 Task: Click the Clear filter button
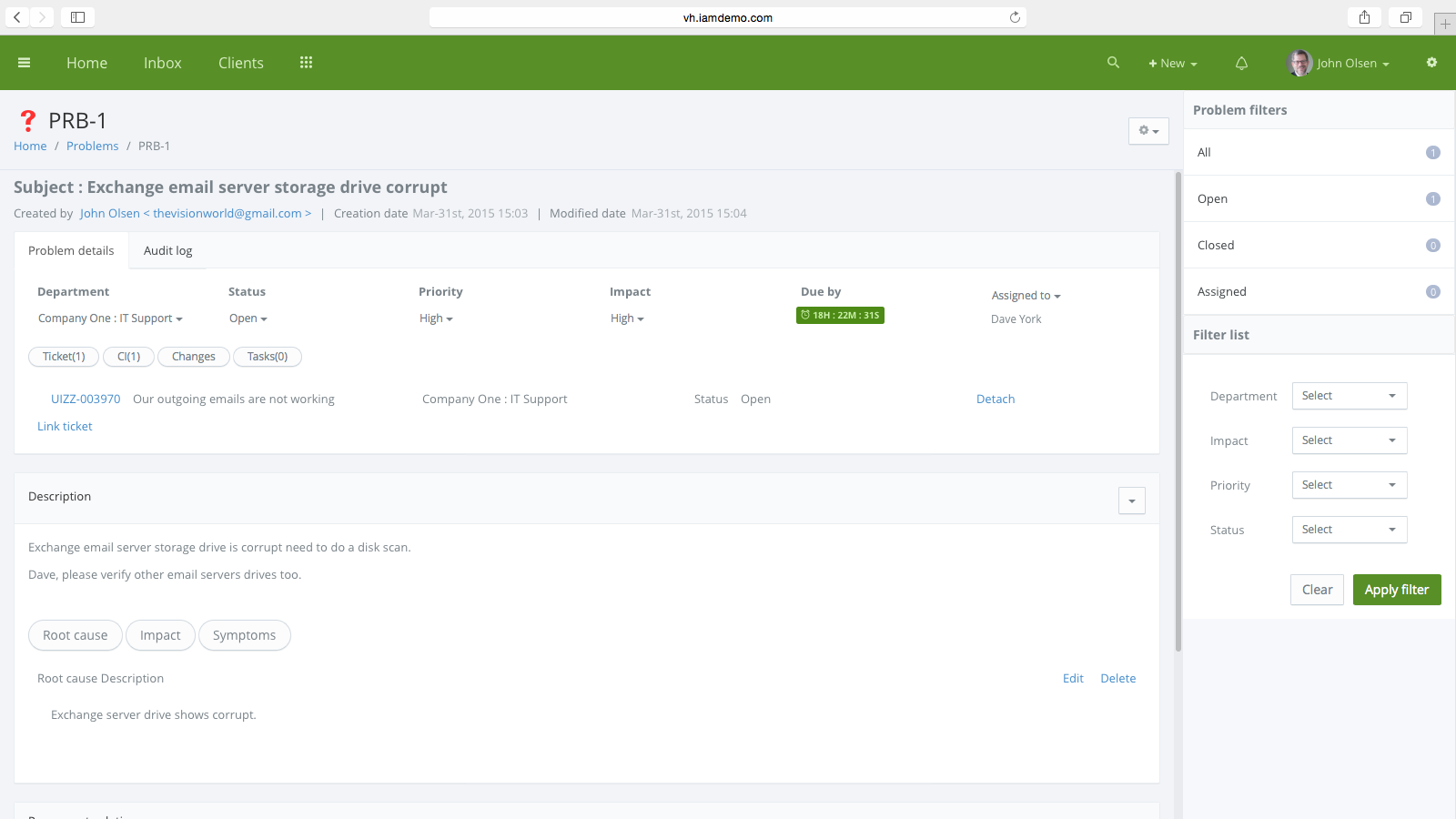coord(1317,590)
